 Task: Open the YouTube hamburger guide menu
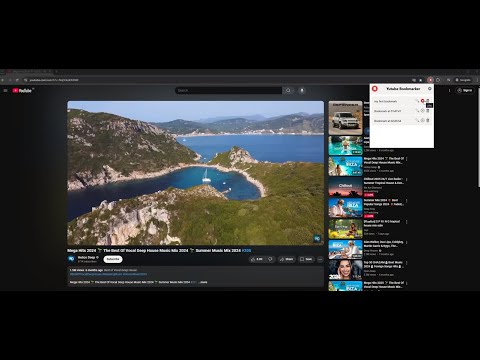pyautogui.click(x=5, y=90)
